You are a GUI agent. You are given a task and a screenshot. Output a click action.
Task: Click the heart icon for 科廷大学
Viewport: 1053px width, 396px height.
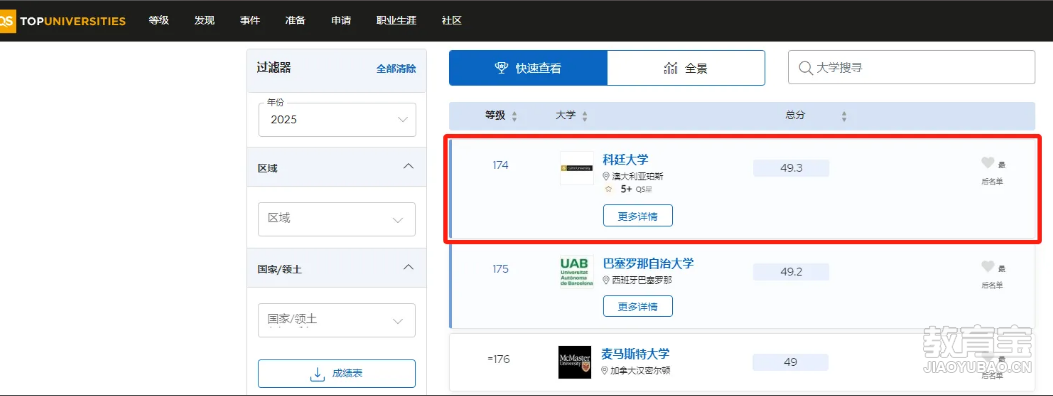[987, 162]
